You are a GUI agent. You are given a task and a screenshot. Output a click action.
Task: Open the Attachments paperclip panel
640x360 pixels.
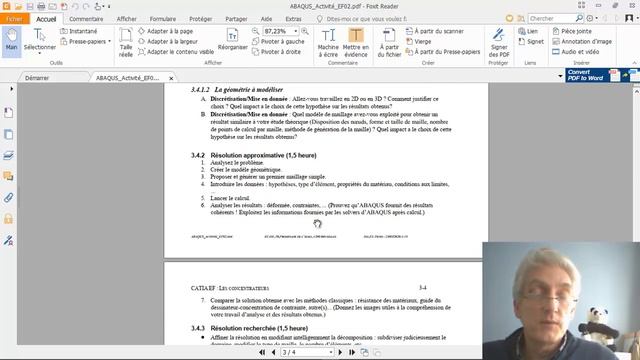click(8, 198)
